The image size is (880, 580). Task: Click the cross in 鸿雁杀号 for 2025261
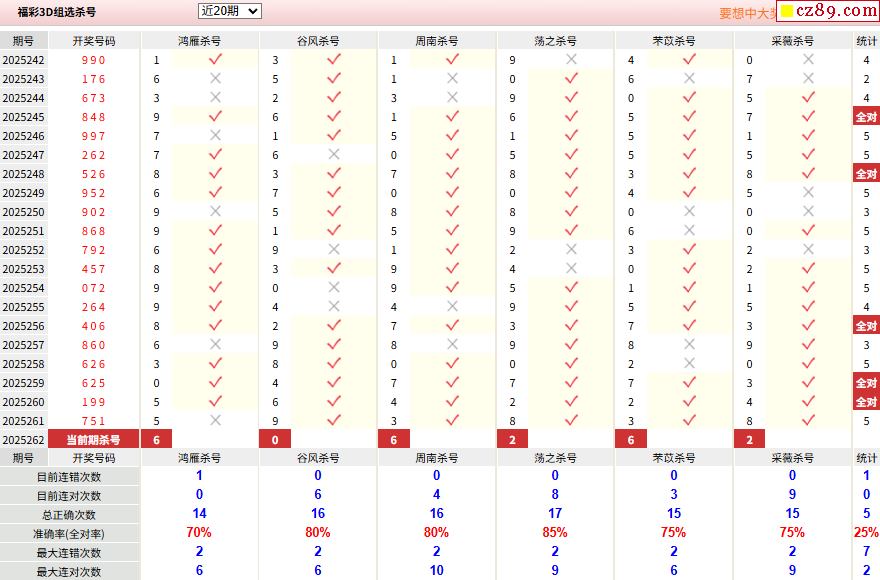tap(215, 420)
